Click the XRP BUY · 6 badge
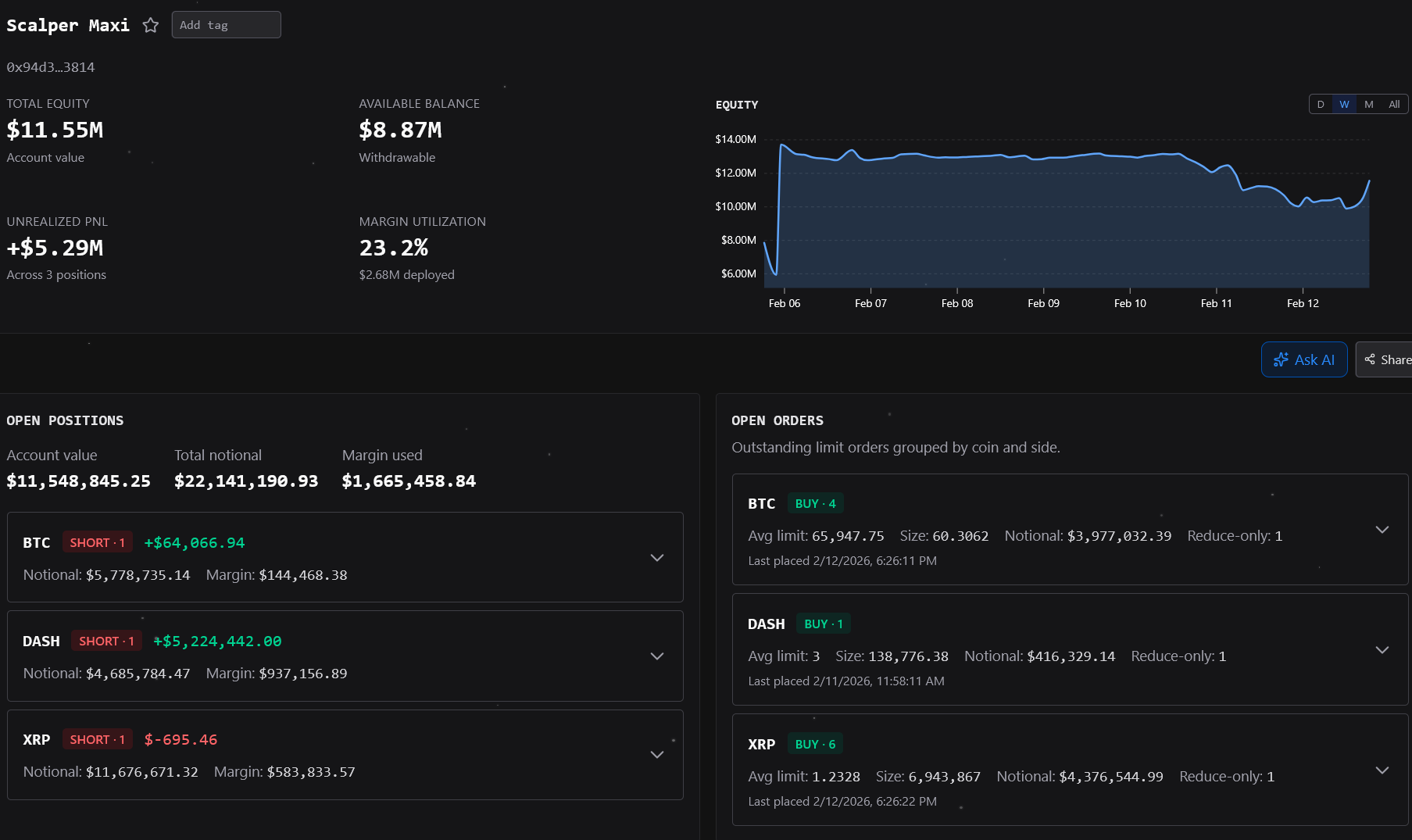 point(815,744)
